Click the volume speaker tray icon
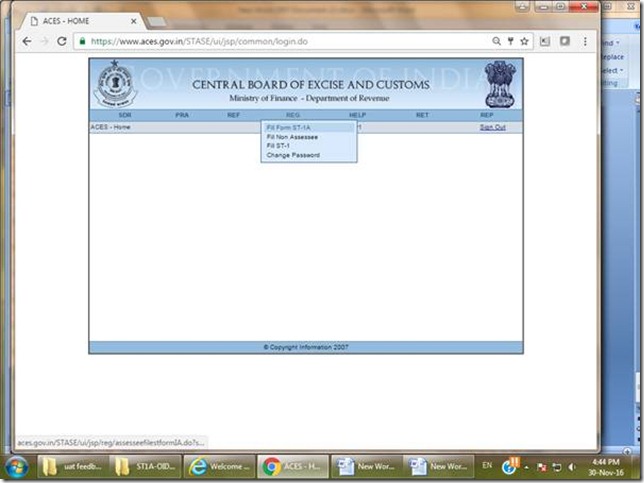 [572, 467]
